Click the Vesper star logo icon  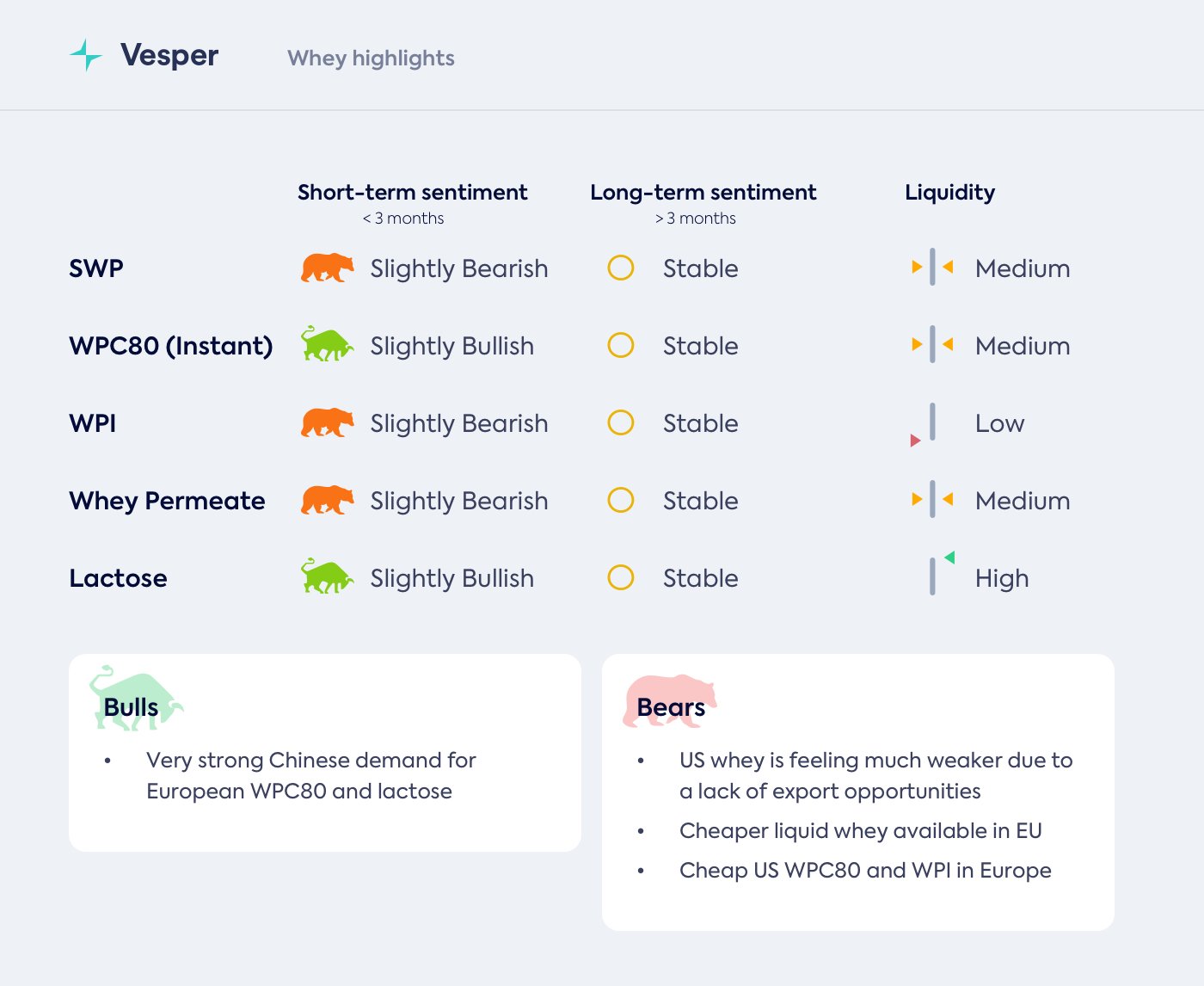[x=86, y=55]
